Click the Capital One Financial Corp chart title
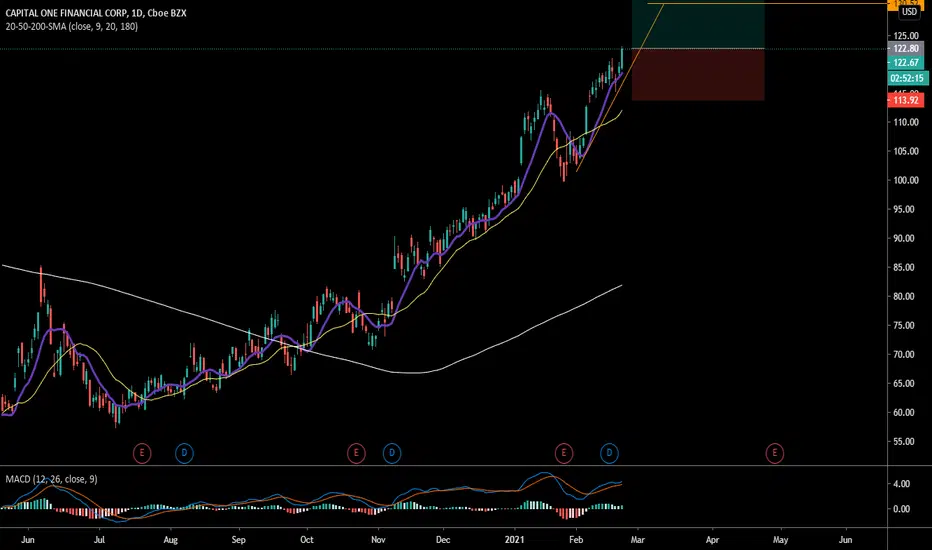 coord(96,13)
